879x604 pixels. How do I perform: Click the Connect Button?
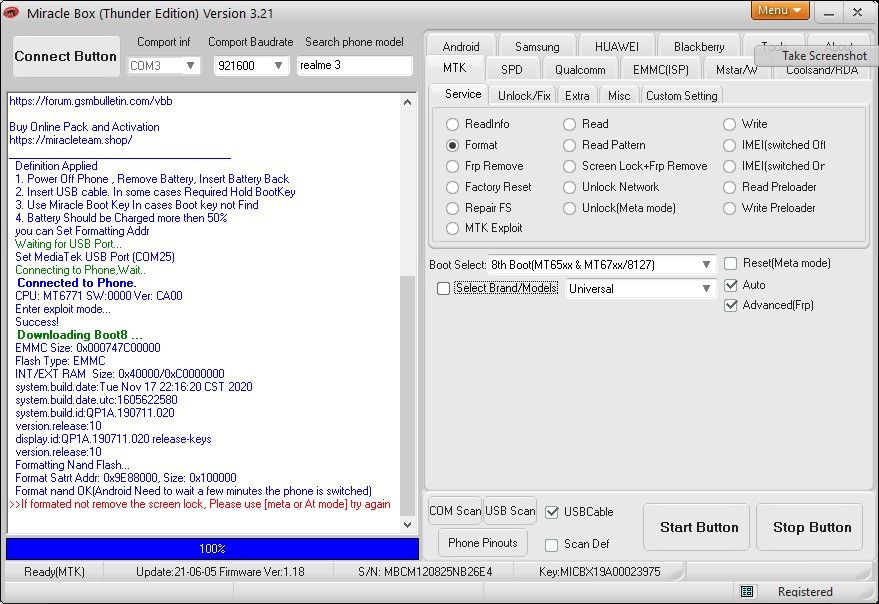coord(66,56)
